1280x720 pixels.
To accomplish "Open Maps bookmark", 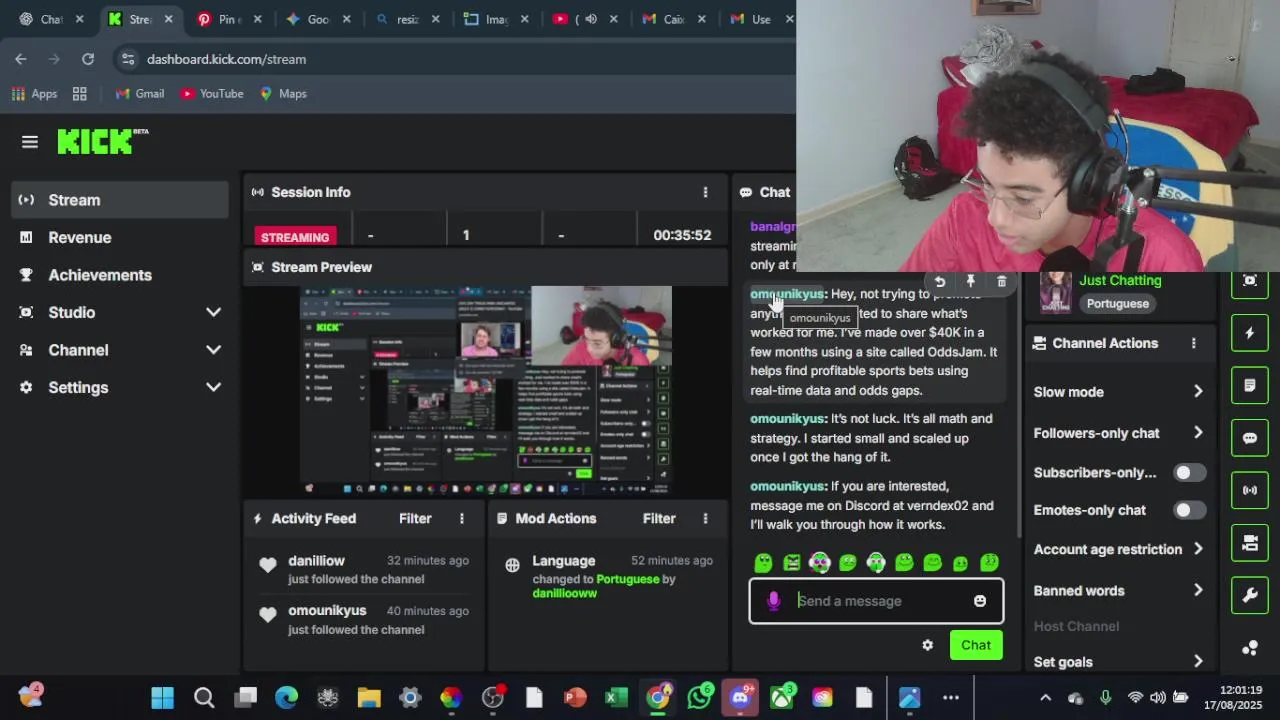I will click(283, 93).
